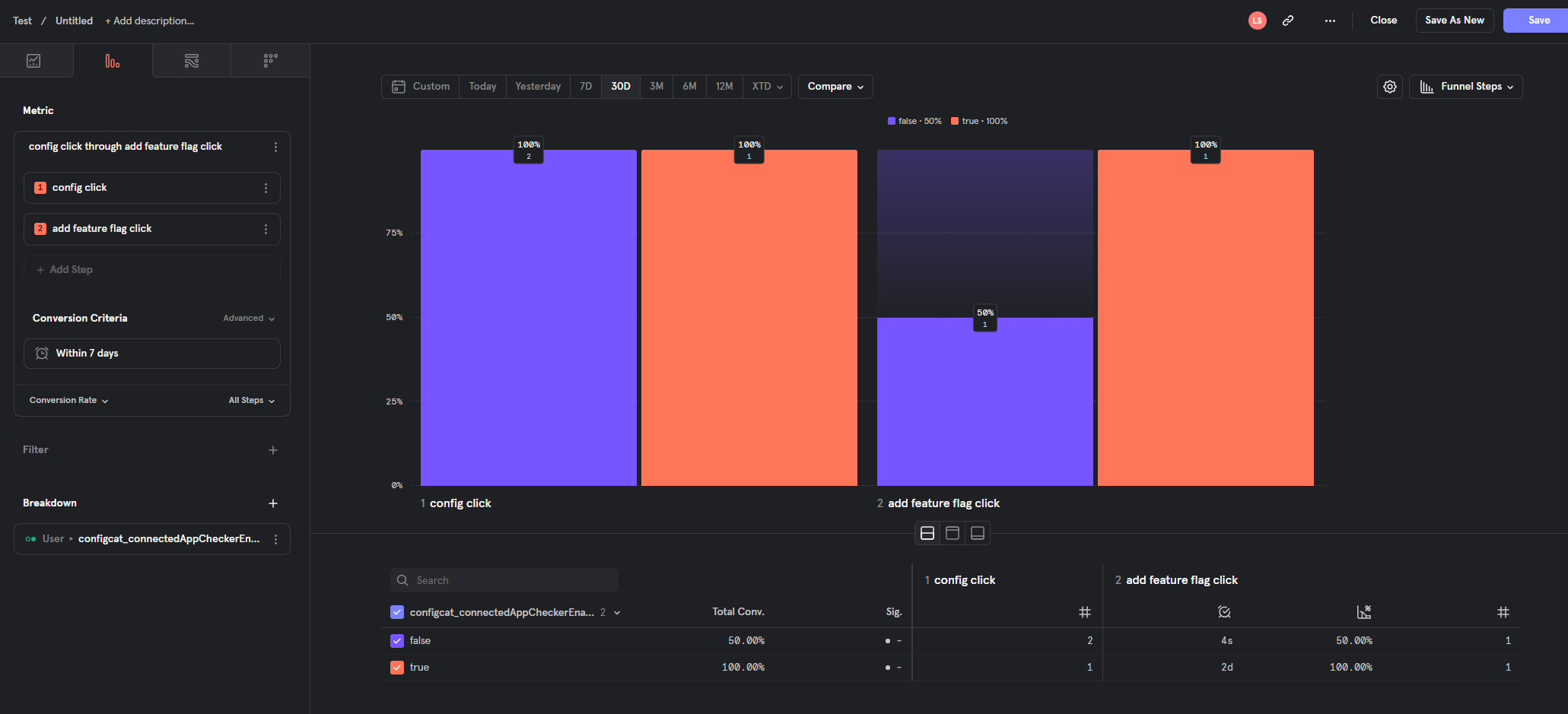This screenshot has width=1568, height=714.
Task: Select the Funnels chart type icon
Action: click(112, 60)
